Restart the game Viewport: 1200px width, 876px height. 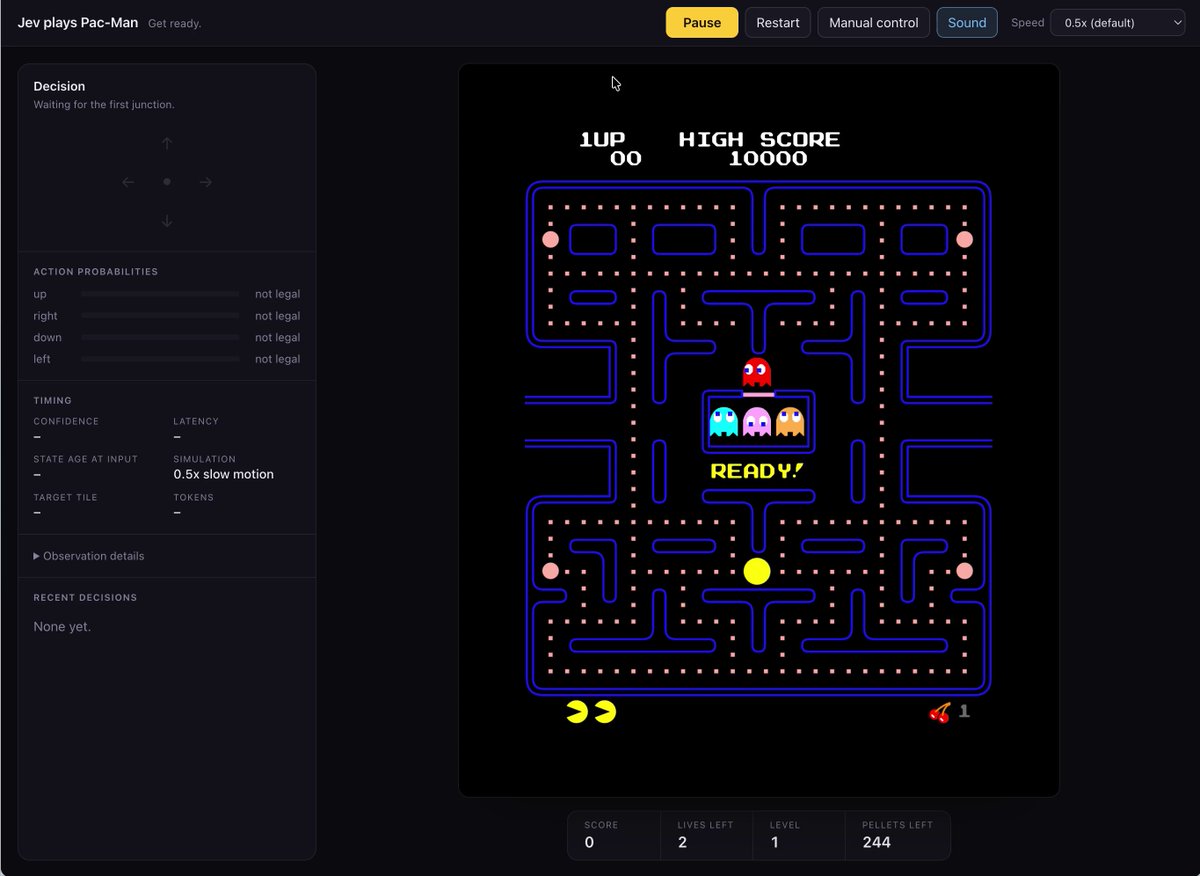click(x=778, y=23)
